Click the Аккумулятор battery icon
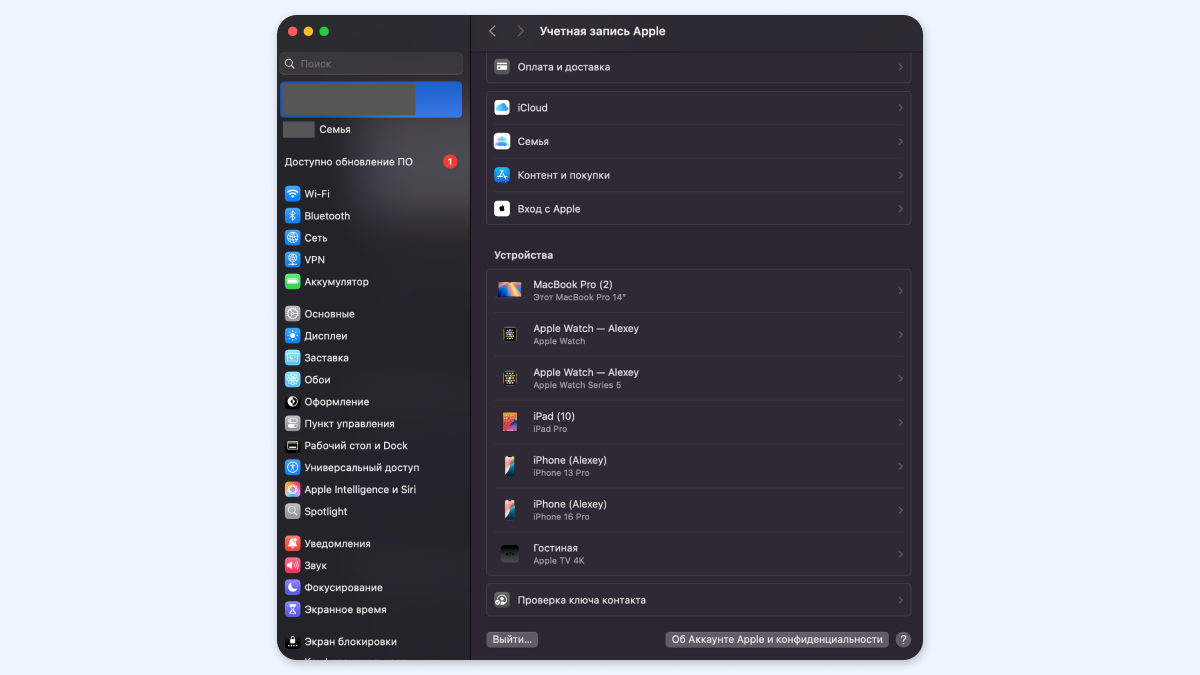 (292, 282)
